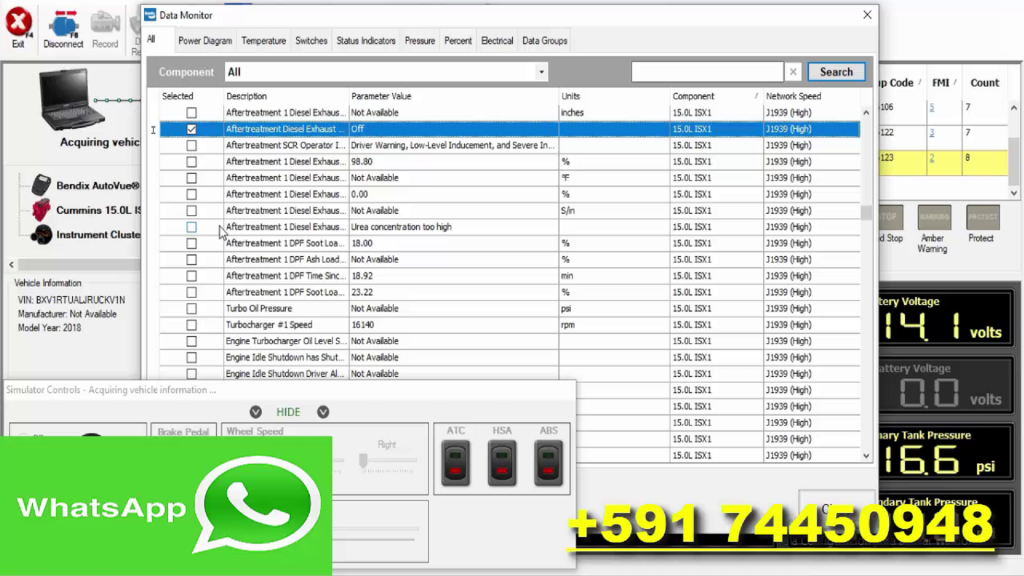Click the Exit icon with red X

click(17, 24)
